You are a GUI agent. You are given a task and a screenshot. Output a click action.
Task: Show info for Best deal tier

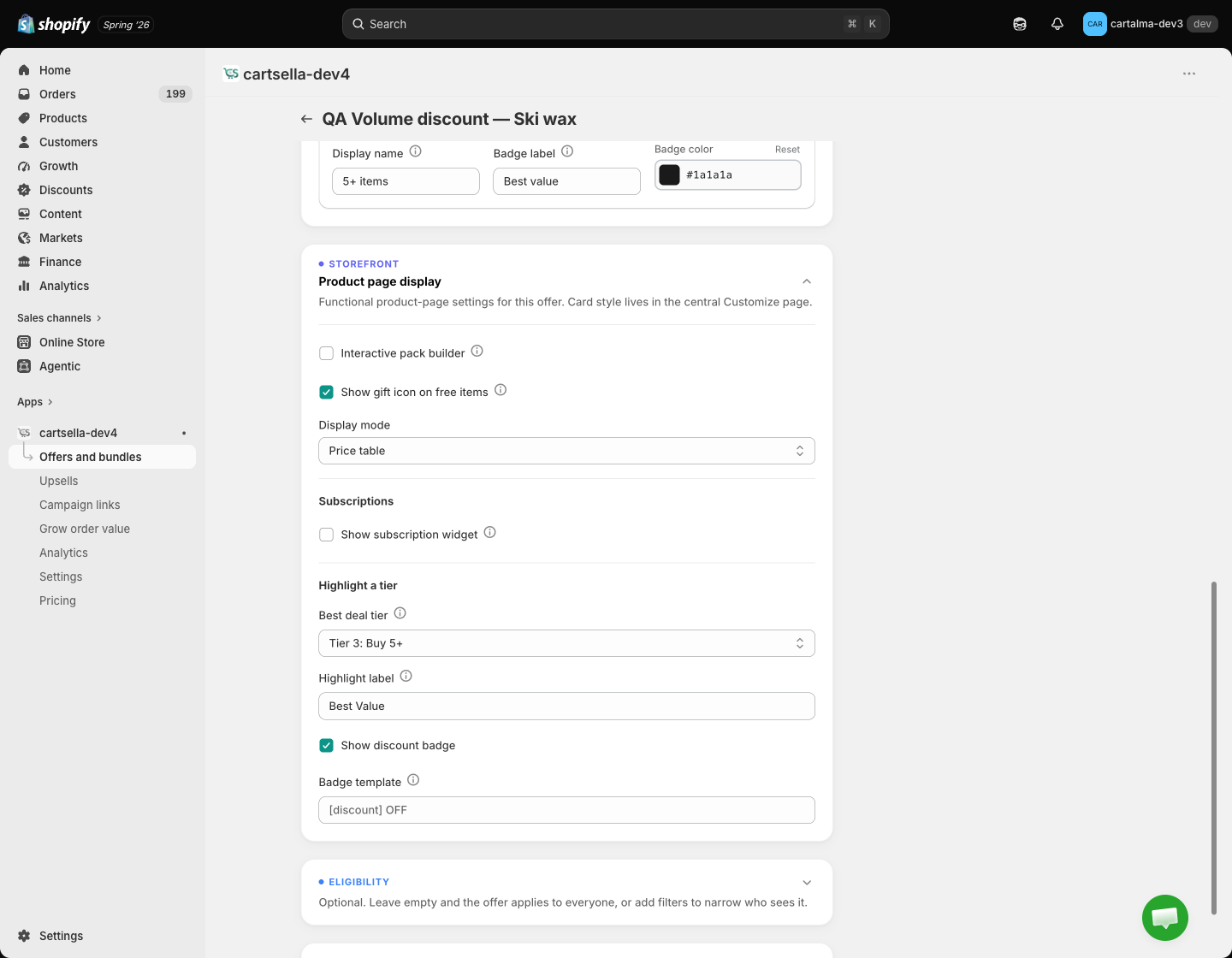click(x=400, y=613)
